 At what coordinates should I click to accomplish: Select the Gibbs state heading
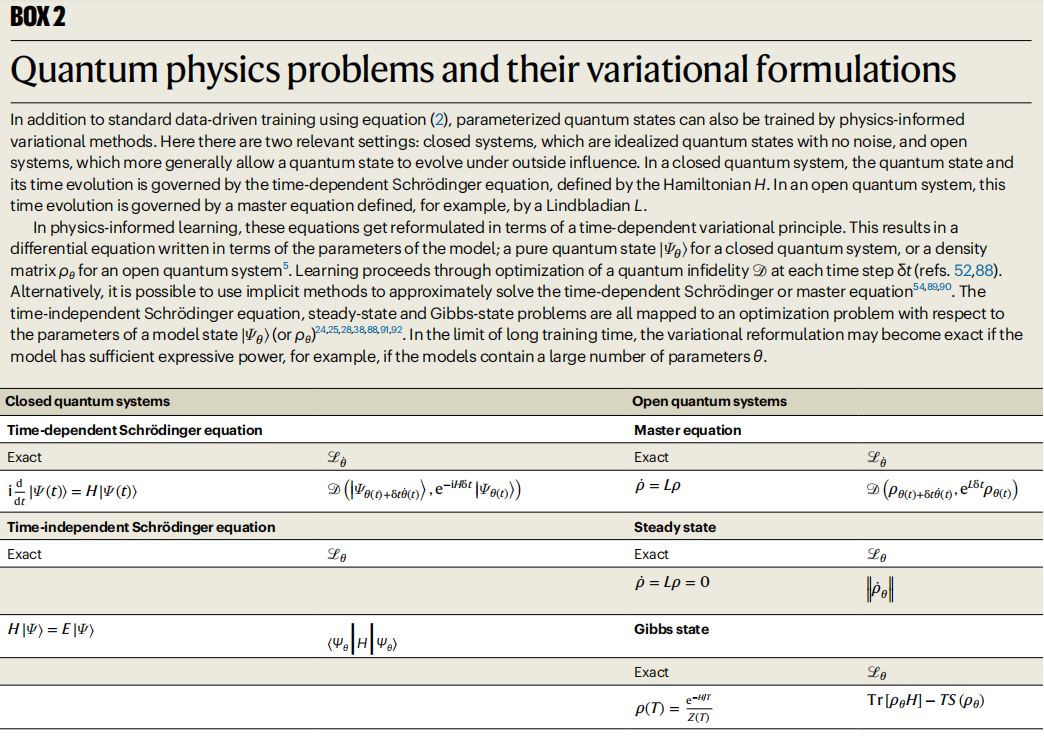(x=671, y=629)
